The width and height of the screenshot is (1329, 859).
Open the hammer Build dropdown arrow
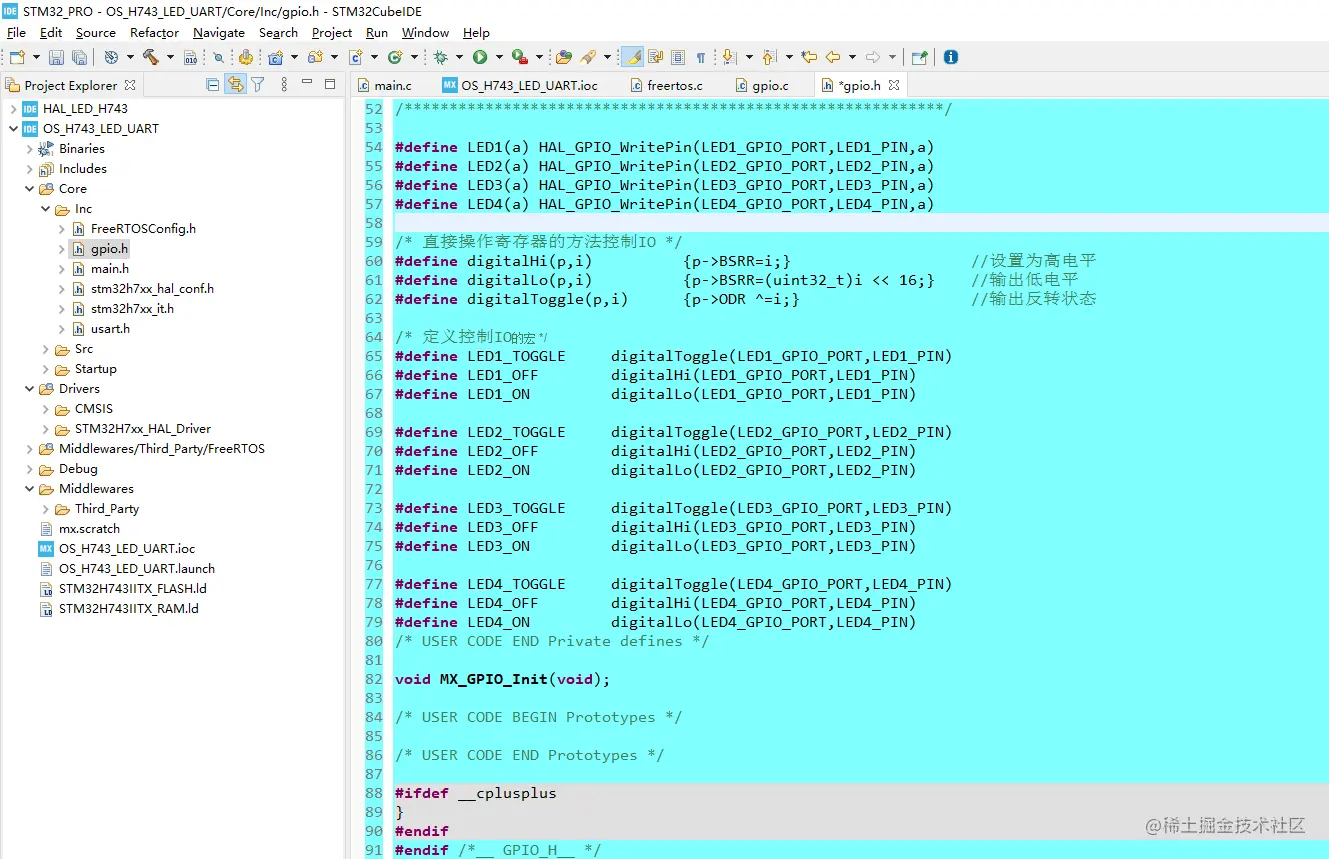170,57
